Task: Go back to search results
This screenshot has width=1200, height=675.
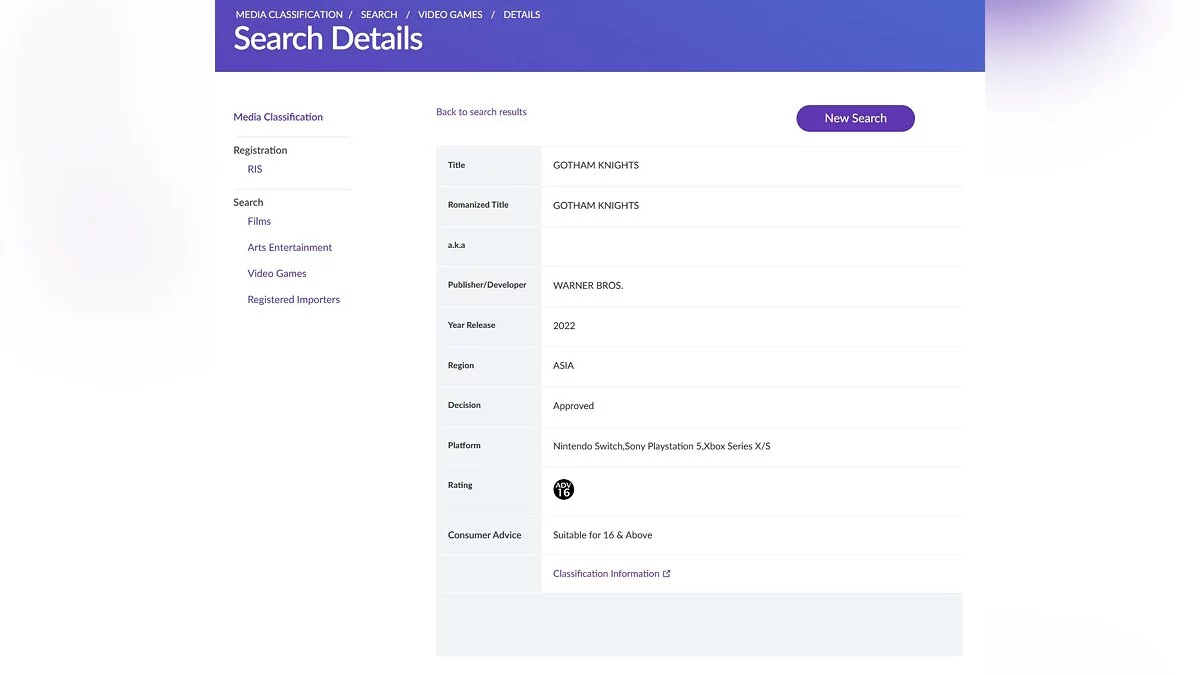Action: pos(481,112)
